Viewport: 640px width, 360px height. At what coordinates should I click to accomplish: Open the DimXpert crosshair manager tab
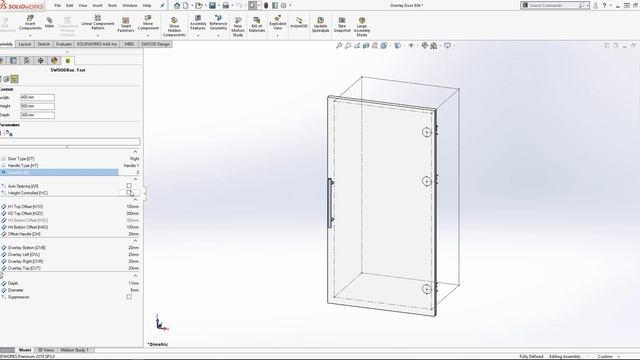point(40,60)
